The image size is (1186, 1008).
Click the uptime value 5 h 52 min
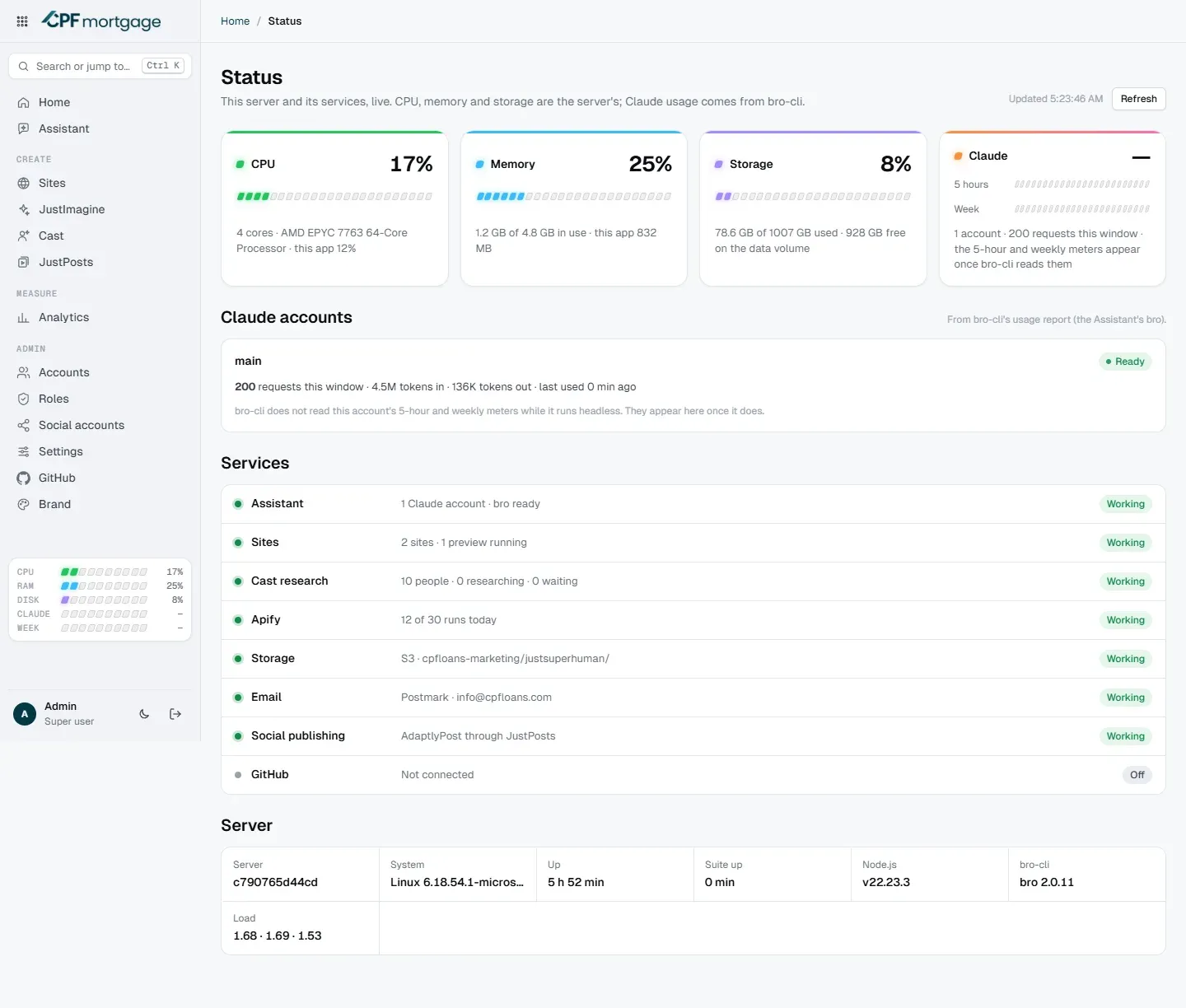(x=576, y=882)
